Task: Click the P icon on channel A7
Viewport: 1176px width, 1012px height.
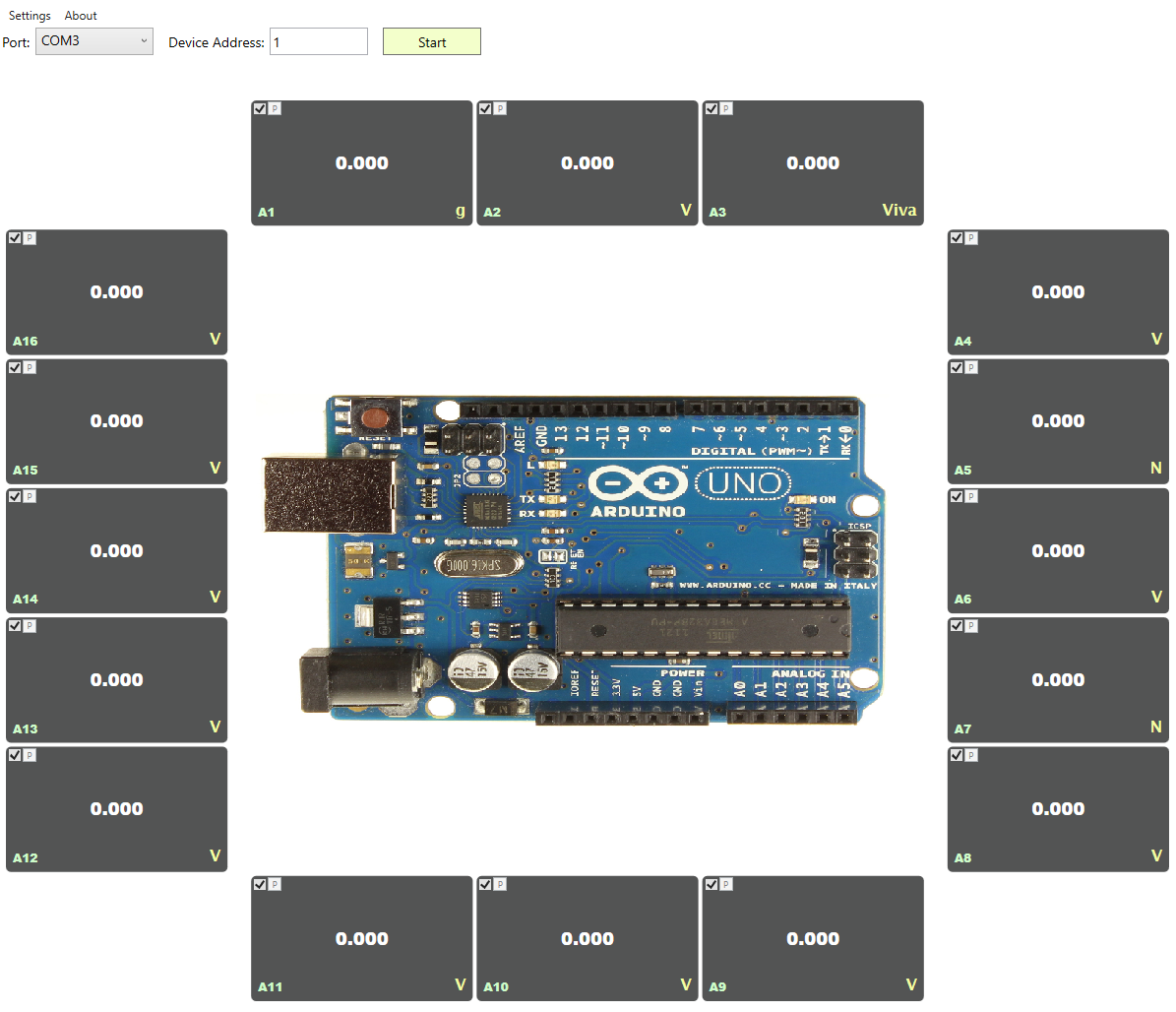Action: click(972, 625)
